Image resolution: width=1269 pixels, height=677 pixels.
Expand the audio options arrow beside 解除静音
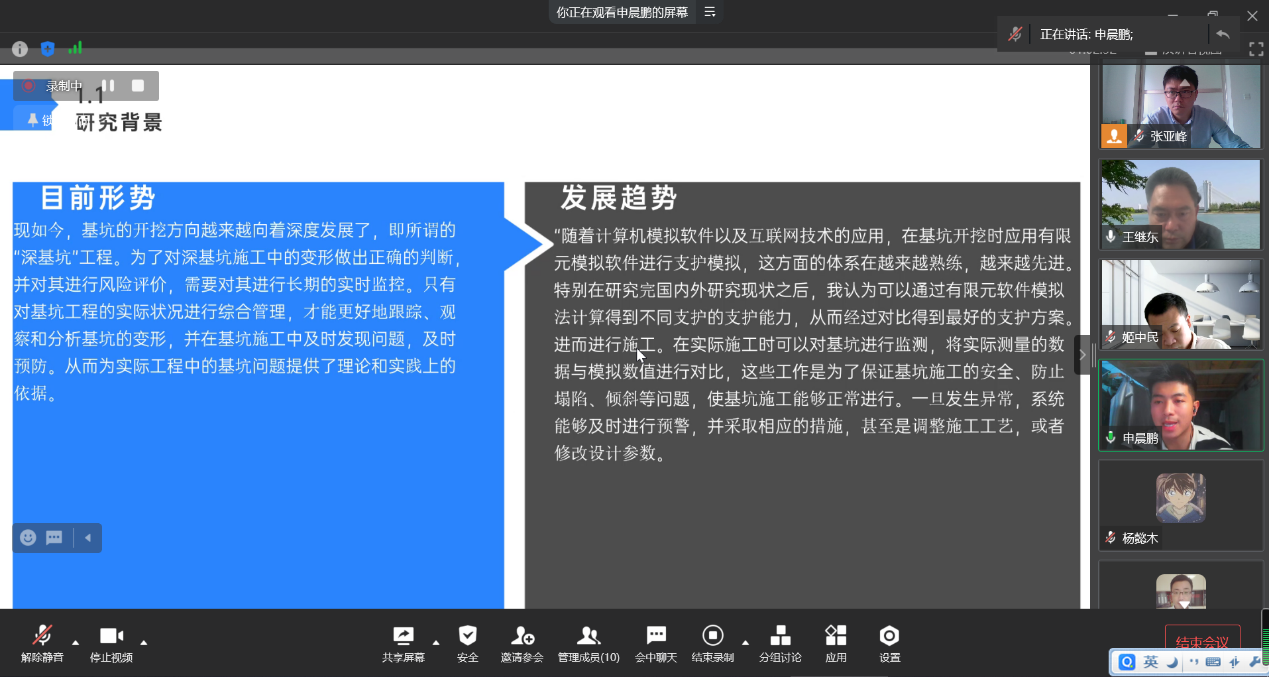pos(75,642)
